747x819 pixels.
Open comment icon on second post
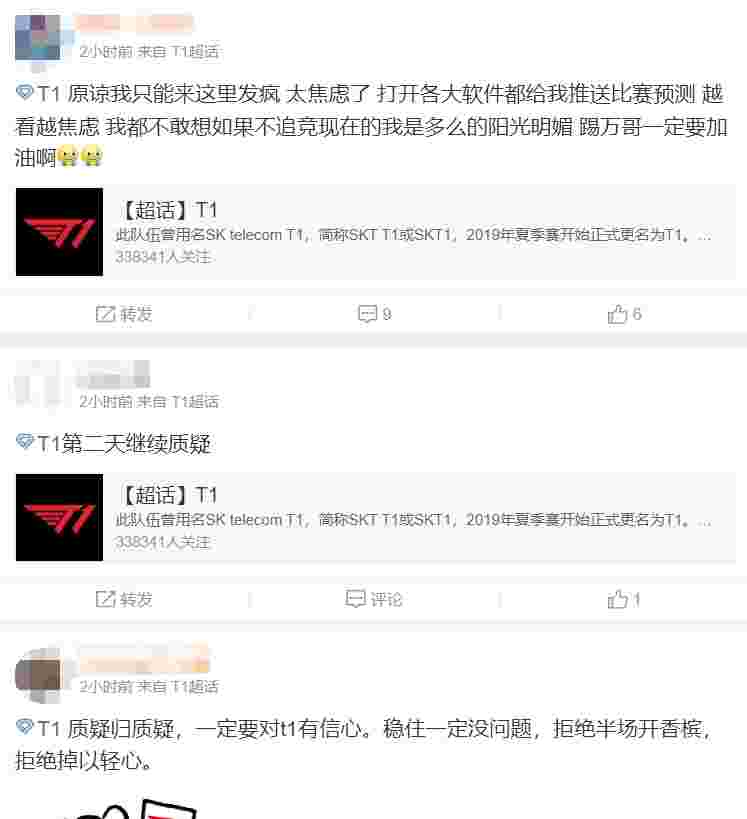pyautogui.click(x=355, y=599)
